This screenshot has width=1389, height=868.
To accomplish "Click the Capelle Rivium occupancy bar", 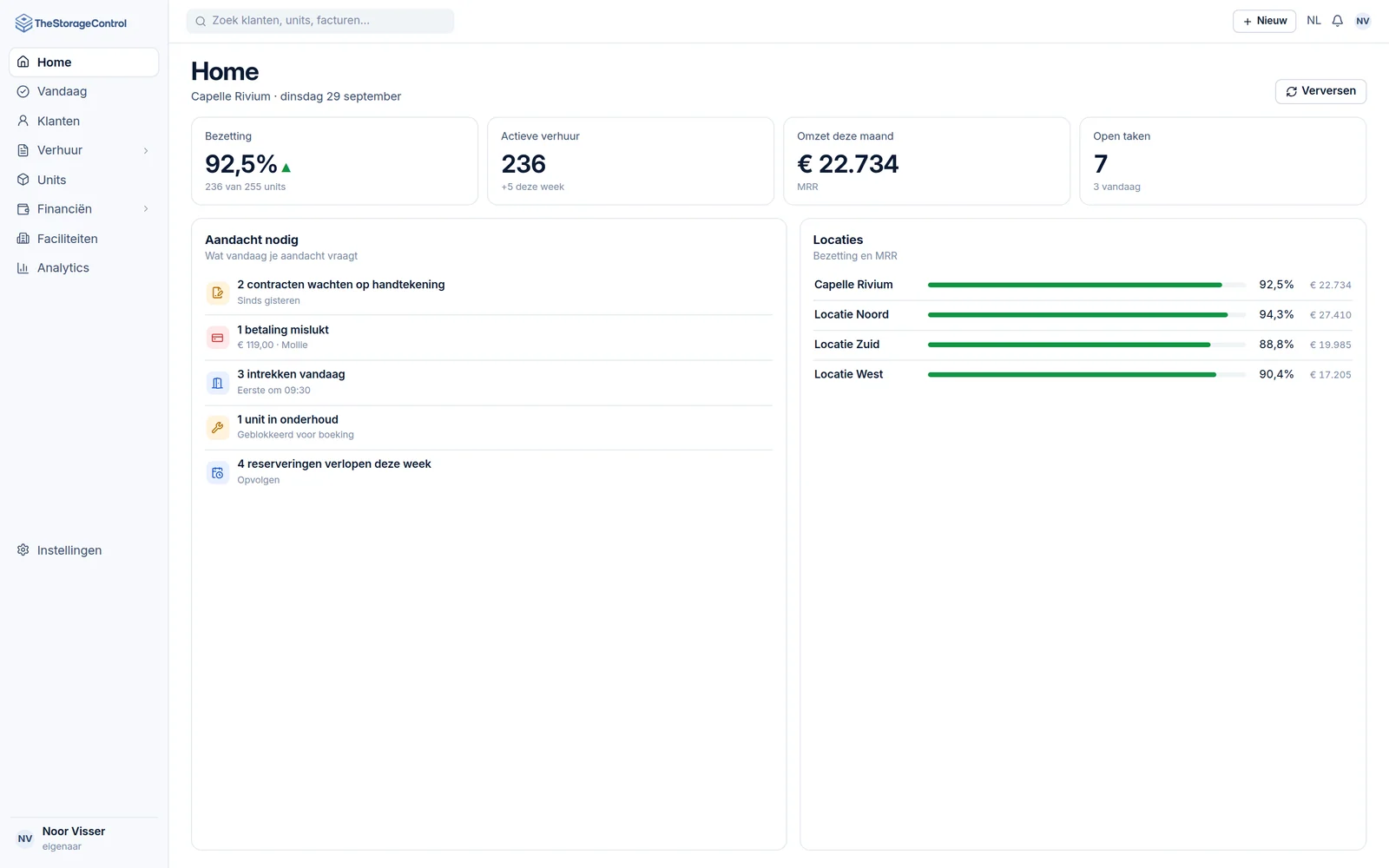I will pos(1087,285).
